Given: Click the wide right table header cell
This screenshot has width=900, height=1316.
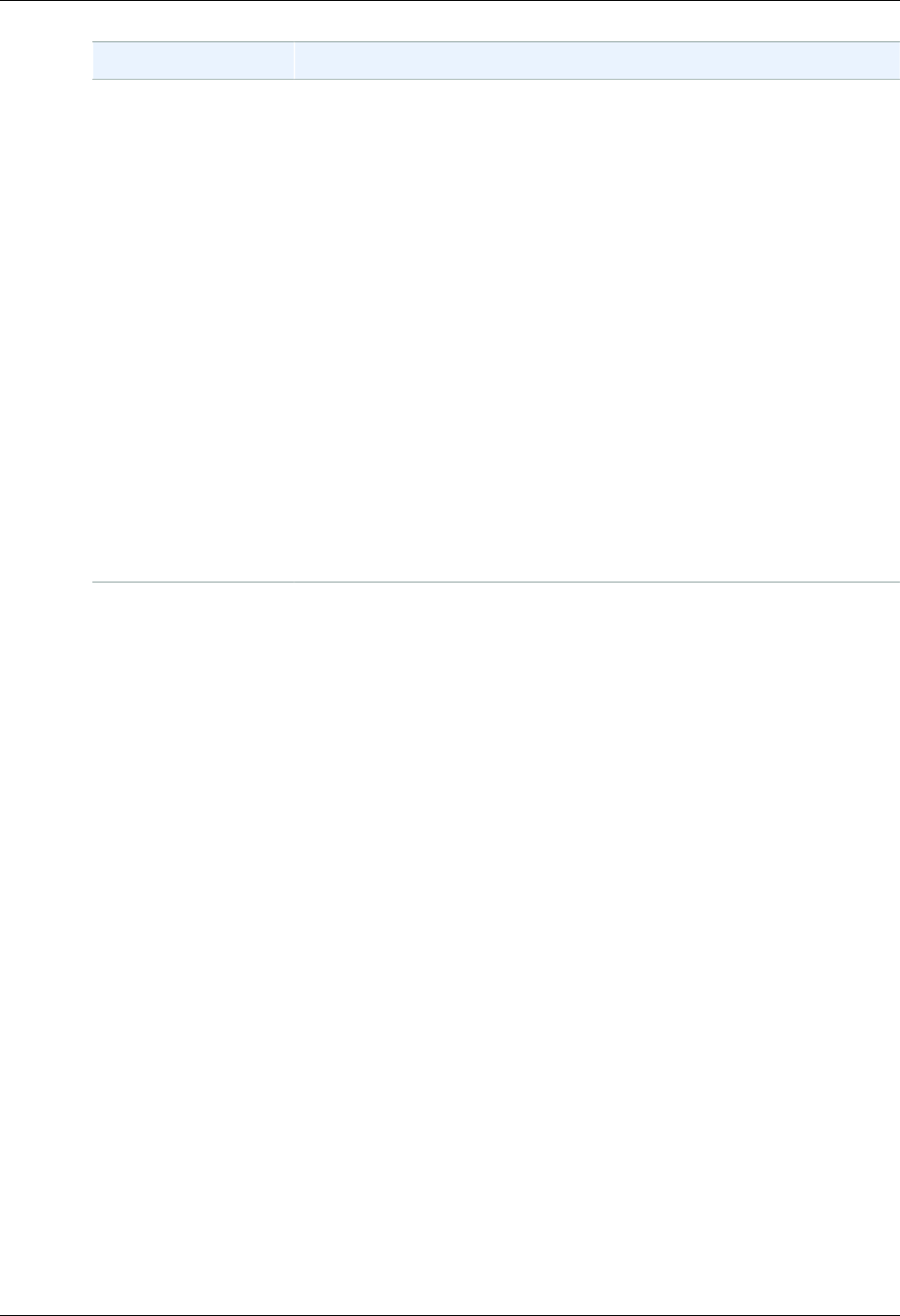Looking at the screenshot, I should pos(597,61).
